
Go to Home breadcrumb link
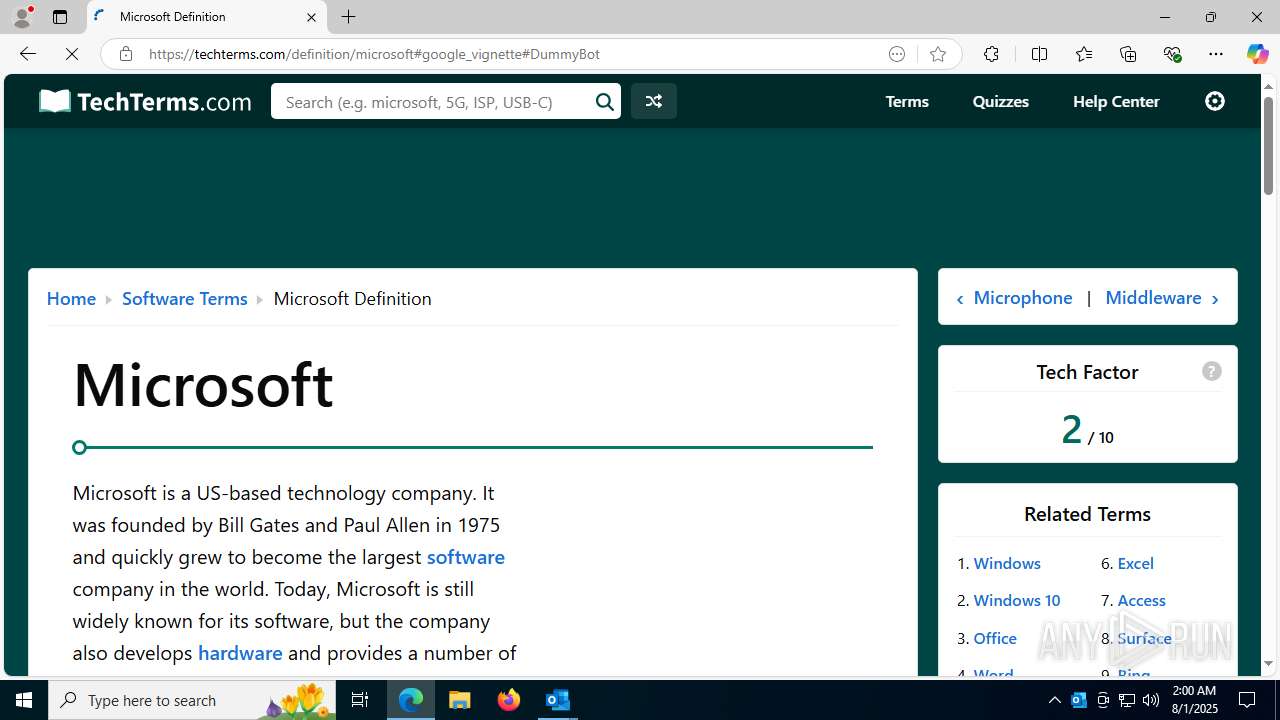point(71,298)
